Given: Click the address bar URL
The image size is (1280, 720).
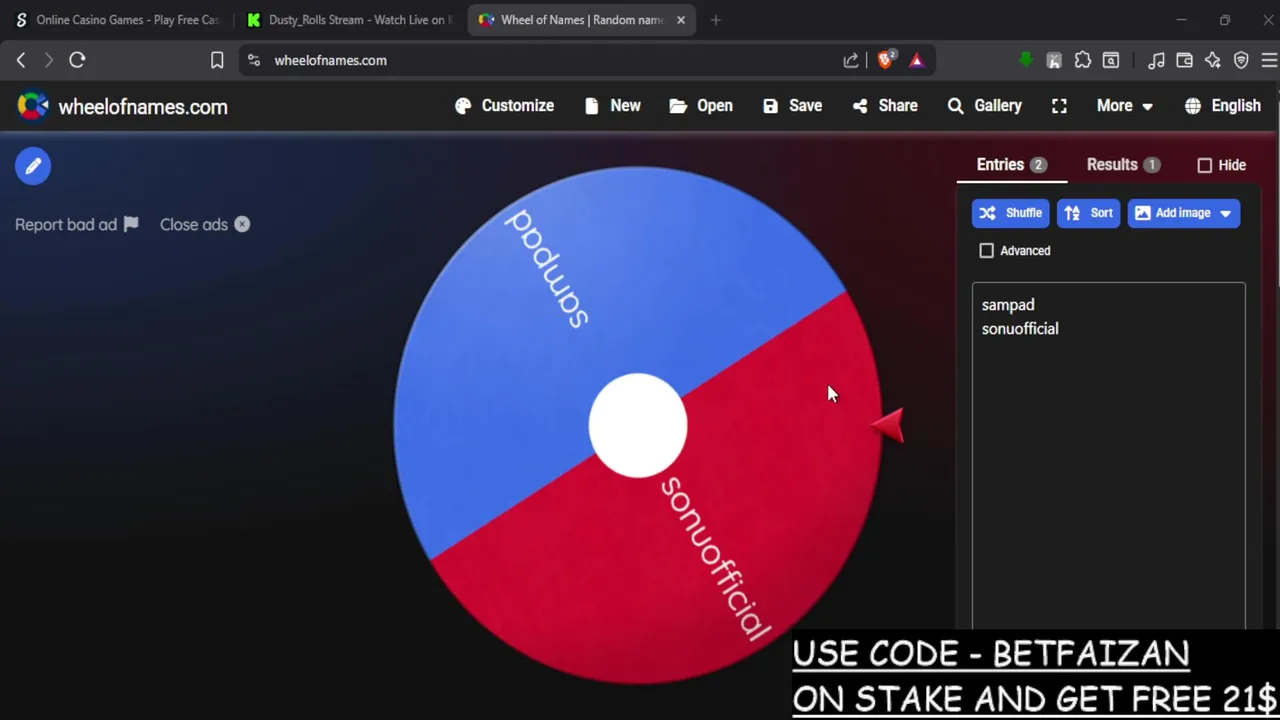Looking at the screenshot, I should (x=331, y=60).
